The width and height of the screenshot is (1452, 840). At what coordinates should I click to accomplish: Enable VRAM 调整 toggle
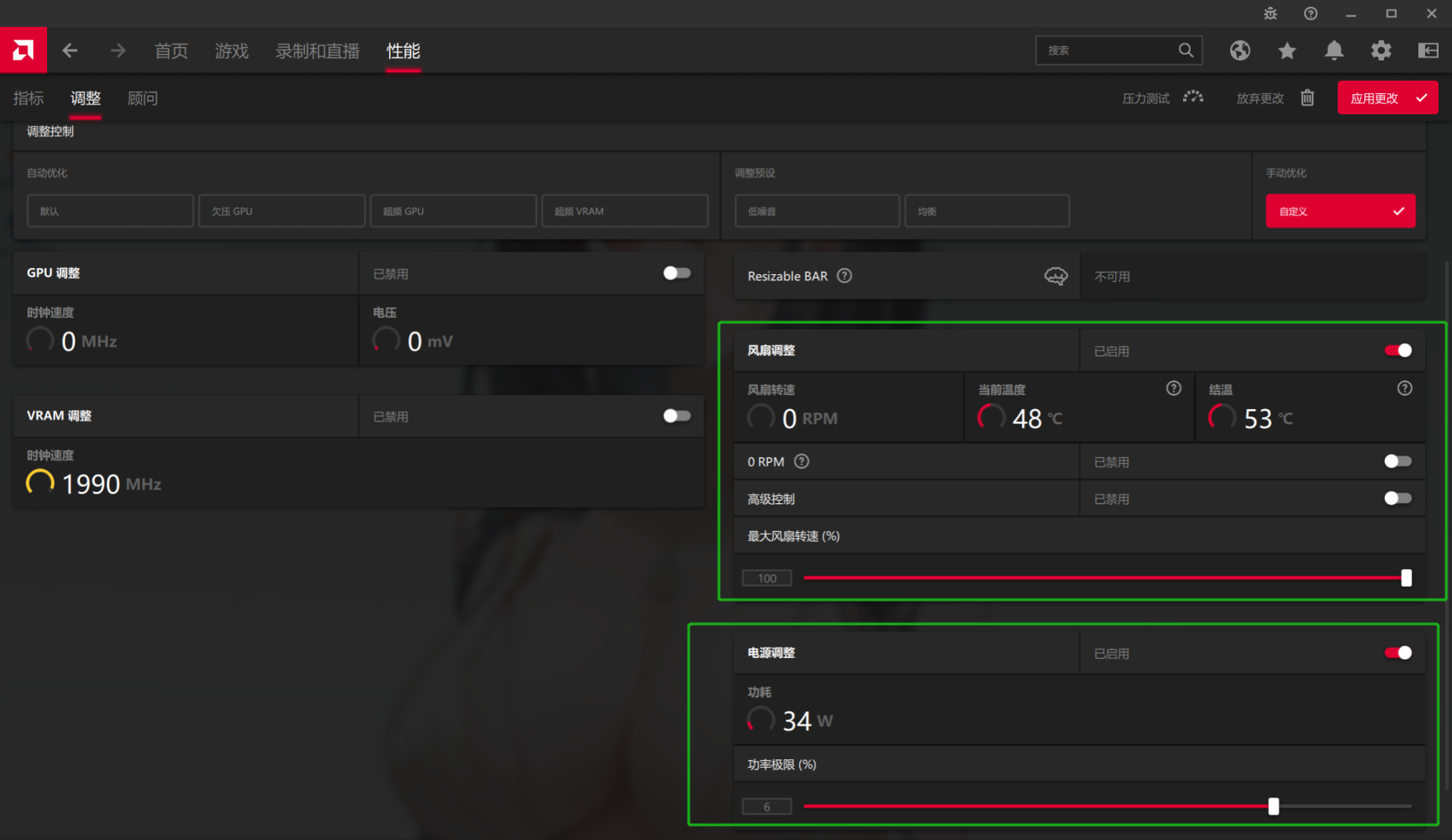click(x=677, y=416)
